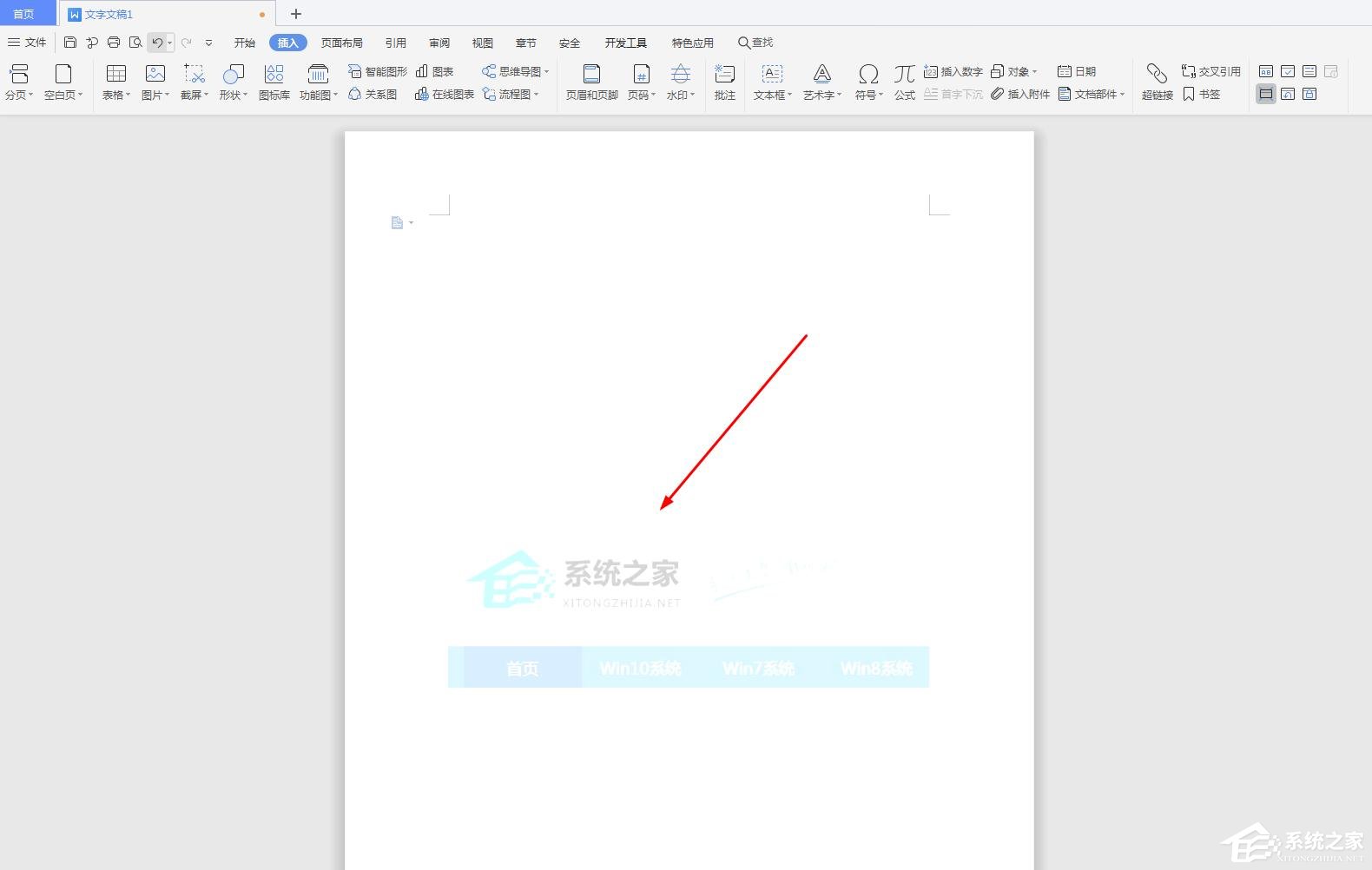Click the checkbox form control icon

pos(1288,71)
